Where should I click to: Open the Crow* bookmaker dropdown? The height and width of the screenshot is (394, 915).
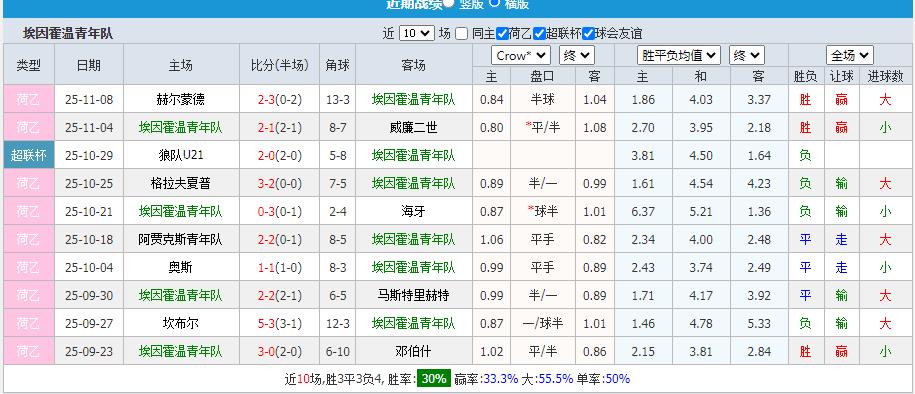click(x=521, y=55)
